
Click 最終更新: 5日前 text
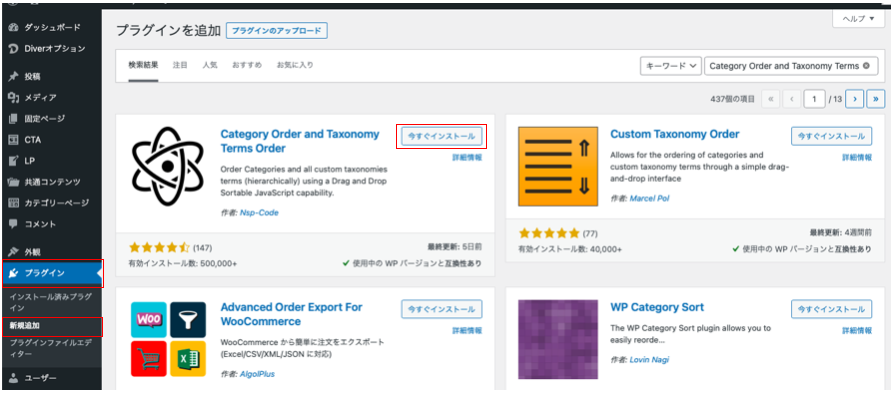click(x=454, y=247)
